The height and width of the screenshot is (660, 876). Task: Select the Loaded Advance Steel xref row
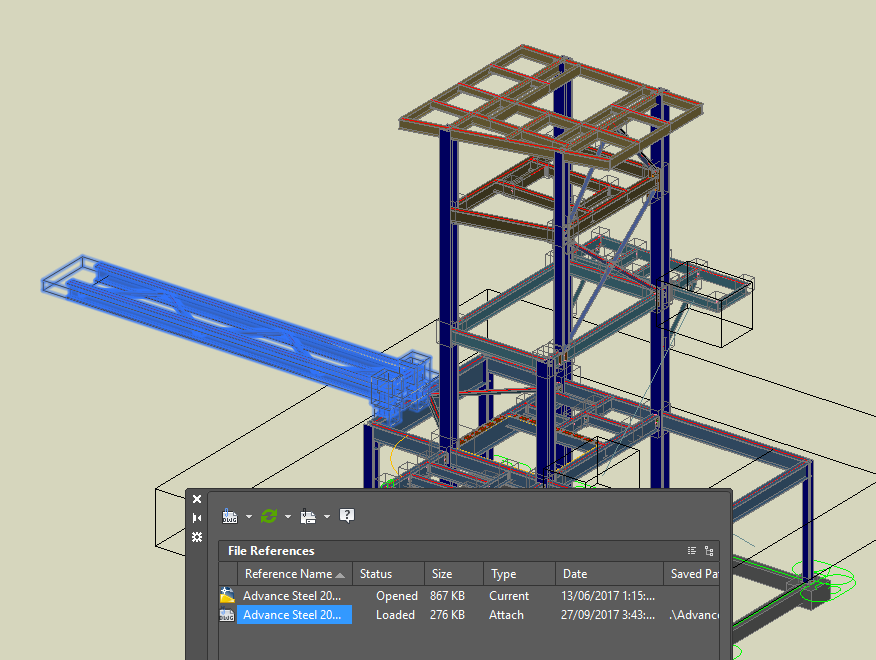point(294,615)
